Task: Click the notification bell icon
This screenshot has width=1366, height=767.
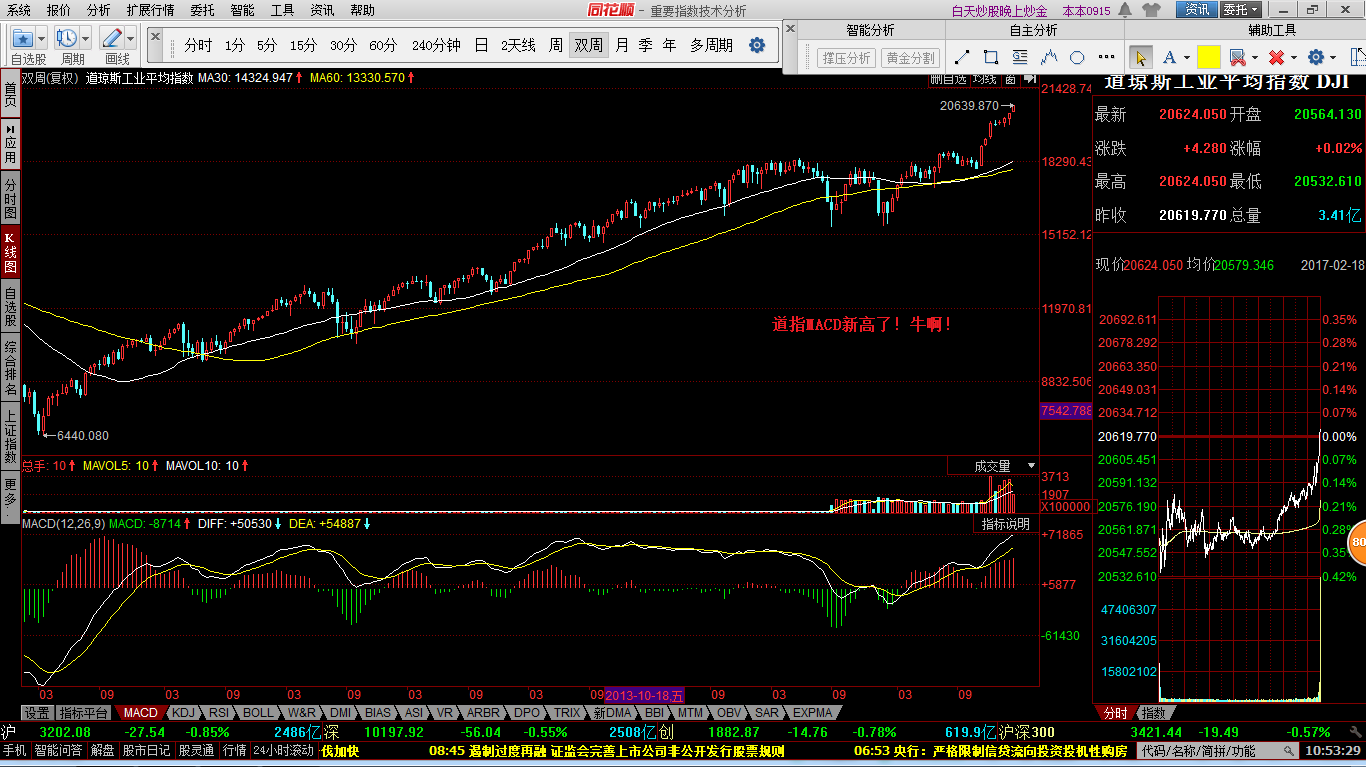Action: [x=1124, y=10]
